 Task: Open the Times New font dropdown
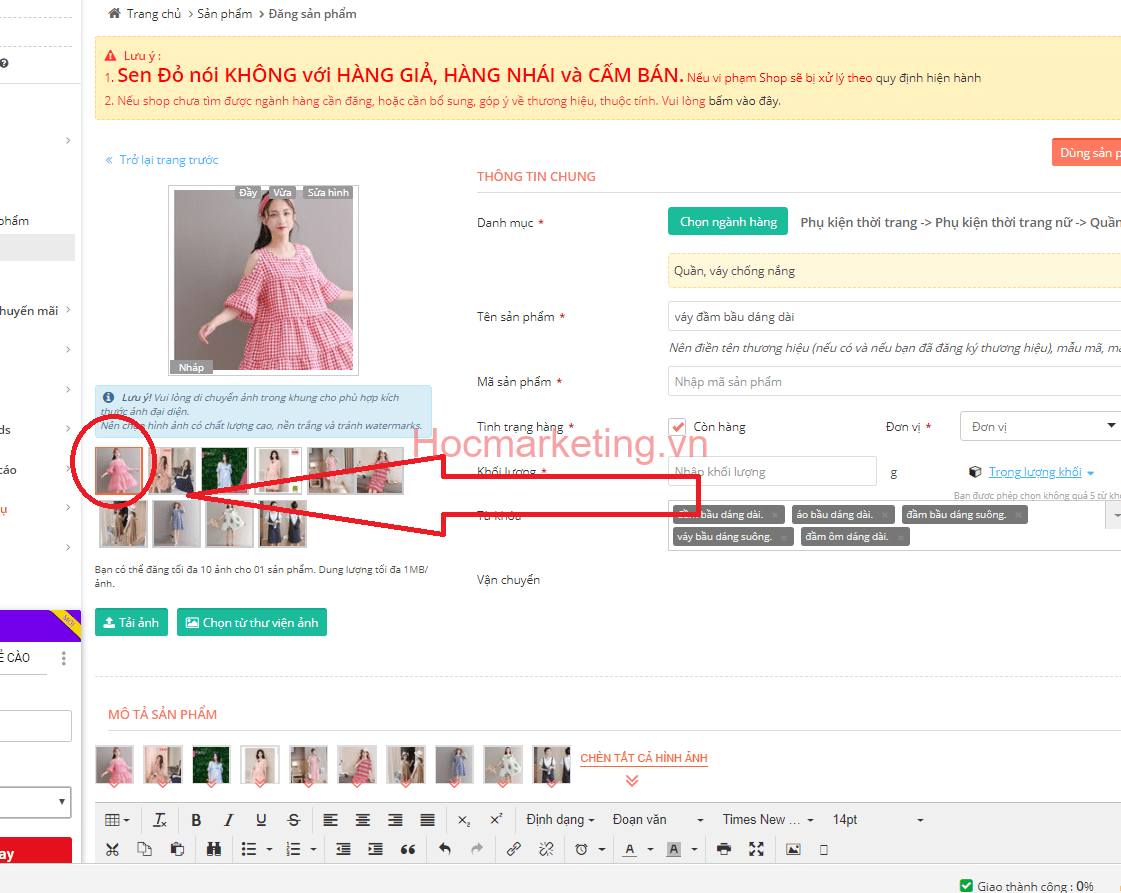(768, 820)
